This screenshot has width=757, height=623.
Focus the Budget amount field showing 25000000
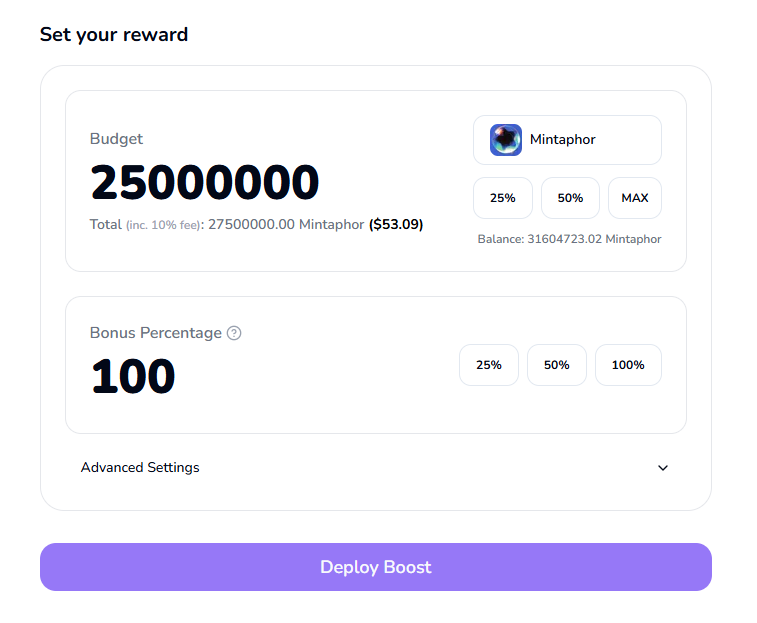pos(205,183)
